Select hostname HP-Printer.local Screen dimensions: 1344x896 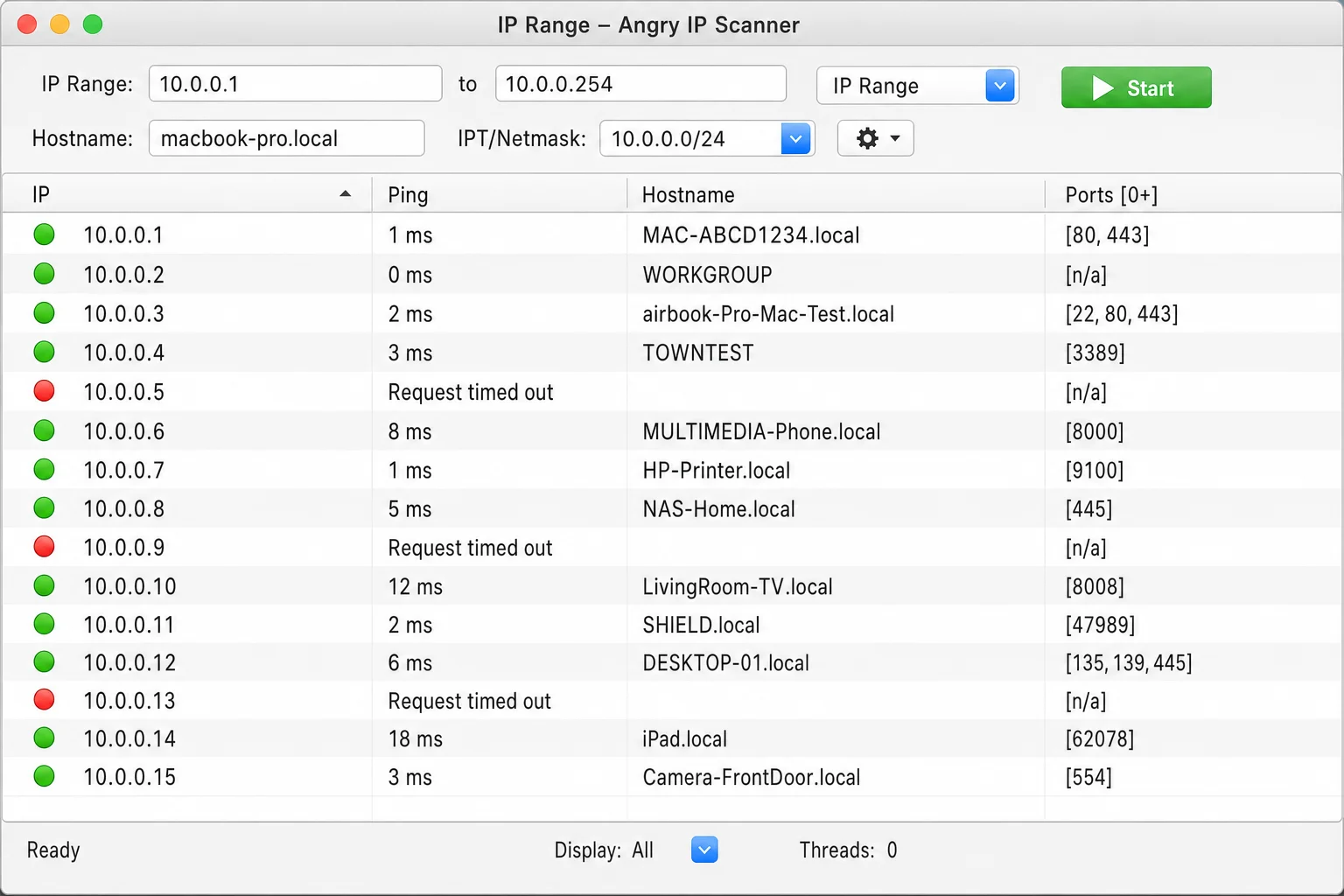coord(717,471)
